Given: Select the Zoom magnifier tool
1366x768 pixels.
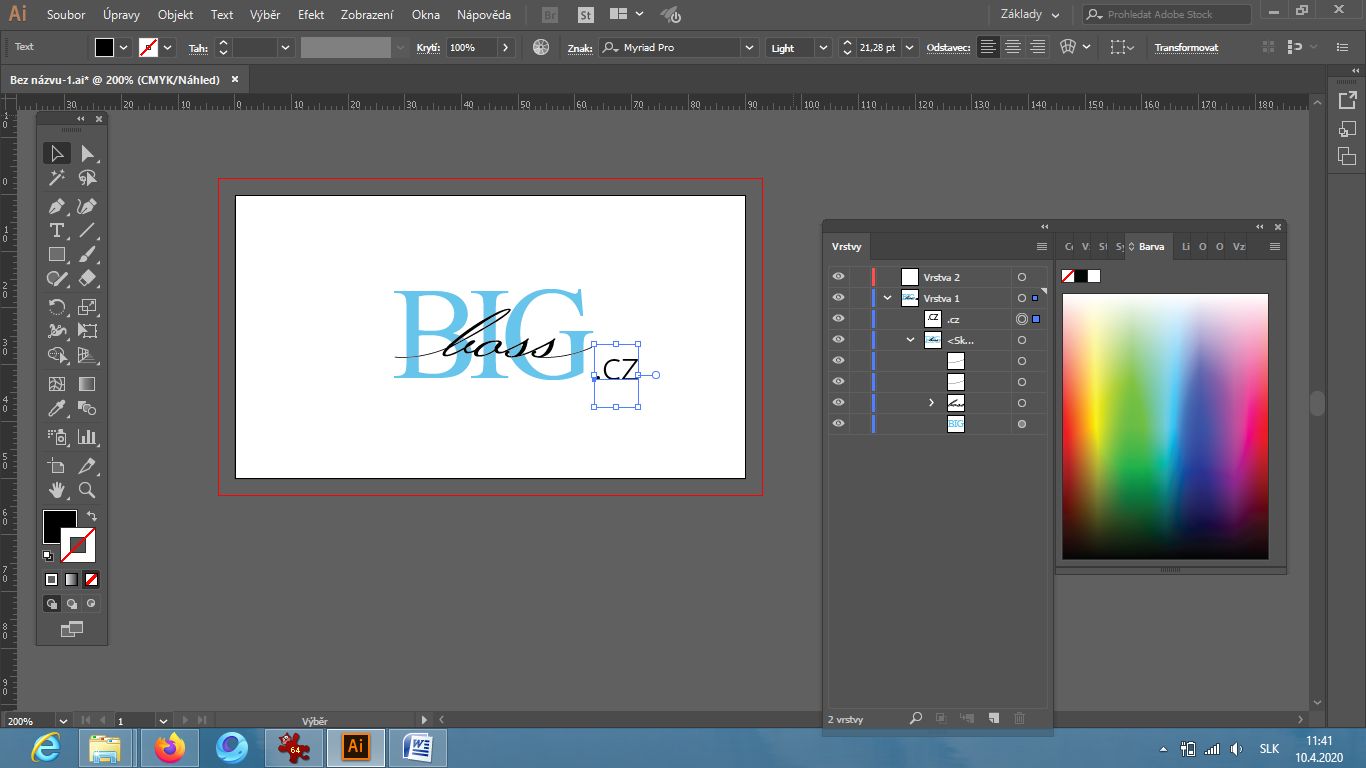Looking at the screenshot, I should tap(88, 490).
